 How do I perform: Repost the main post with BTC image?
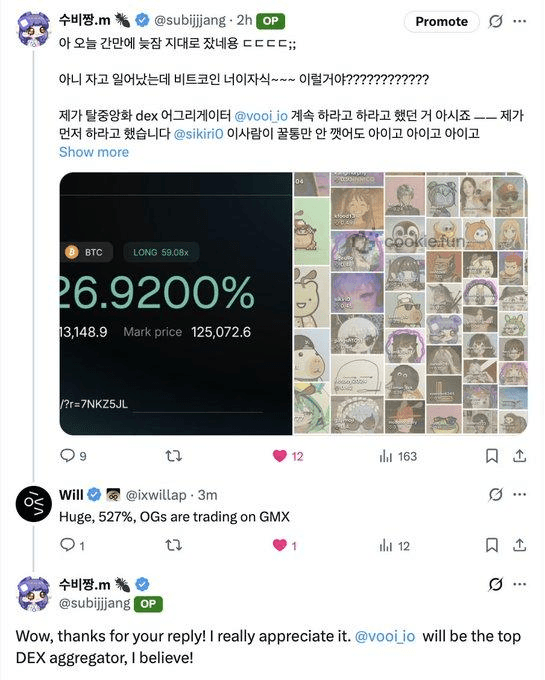[x=173, y=456]
